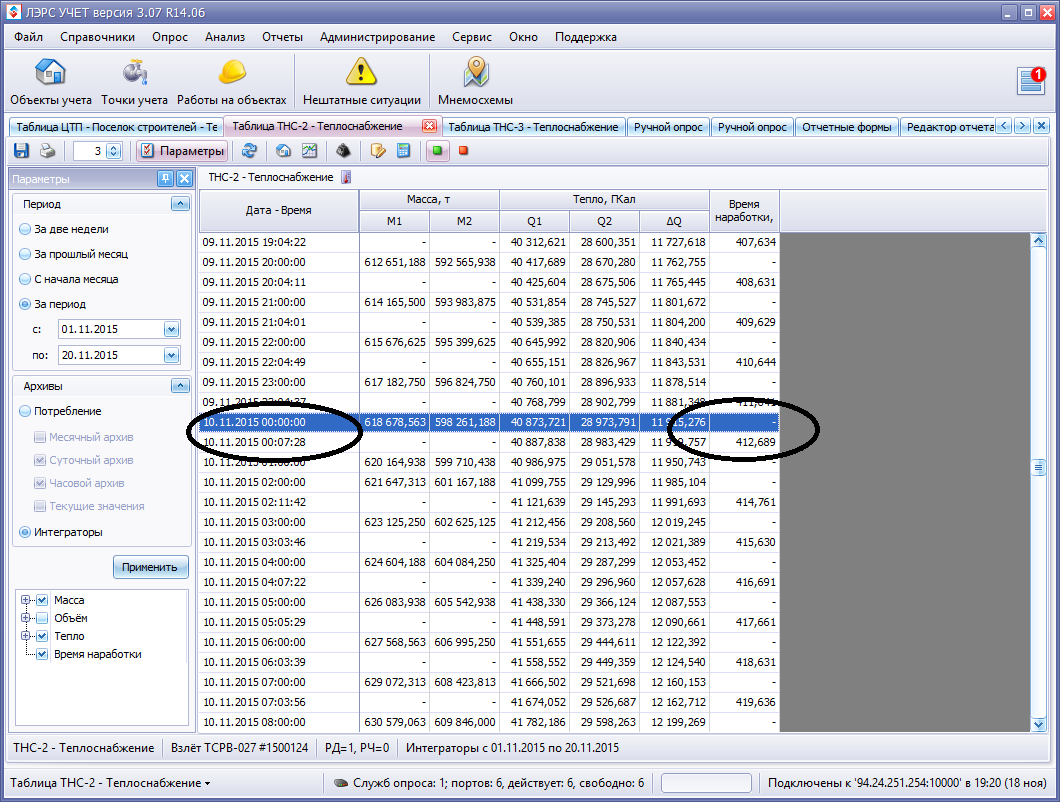Toggle Тепло checkbox in tree

pyautogui.click(x=43, y=636)
